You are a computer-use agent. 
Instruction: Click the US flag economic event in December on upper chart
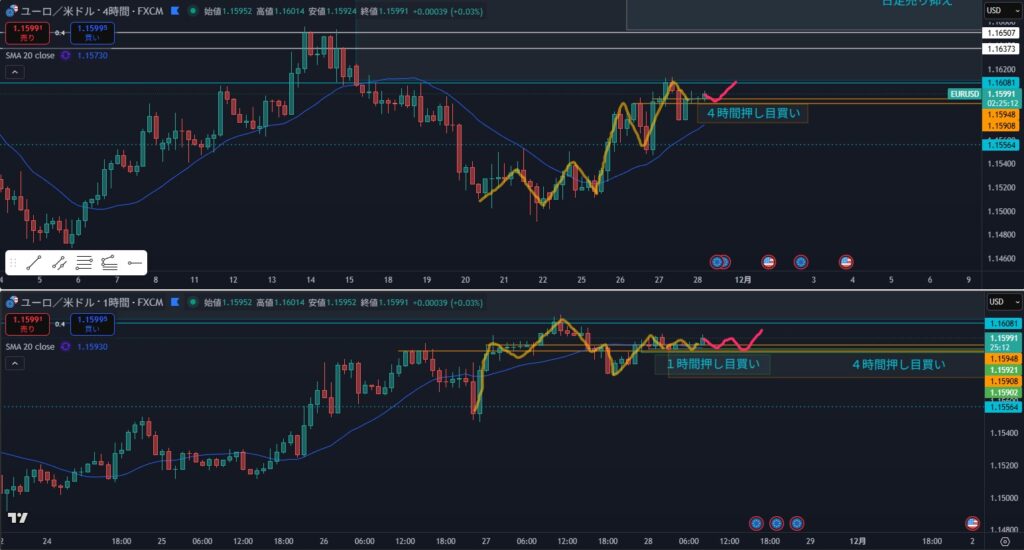click(845, 262)
